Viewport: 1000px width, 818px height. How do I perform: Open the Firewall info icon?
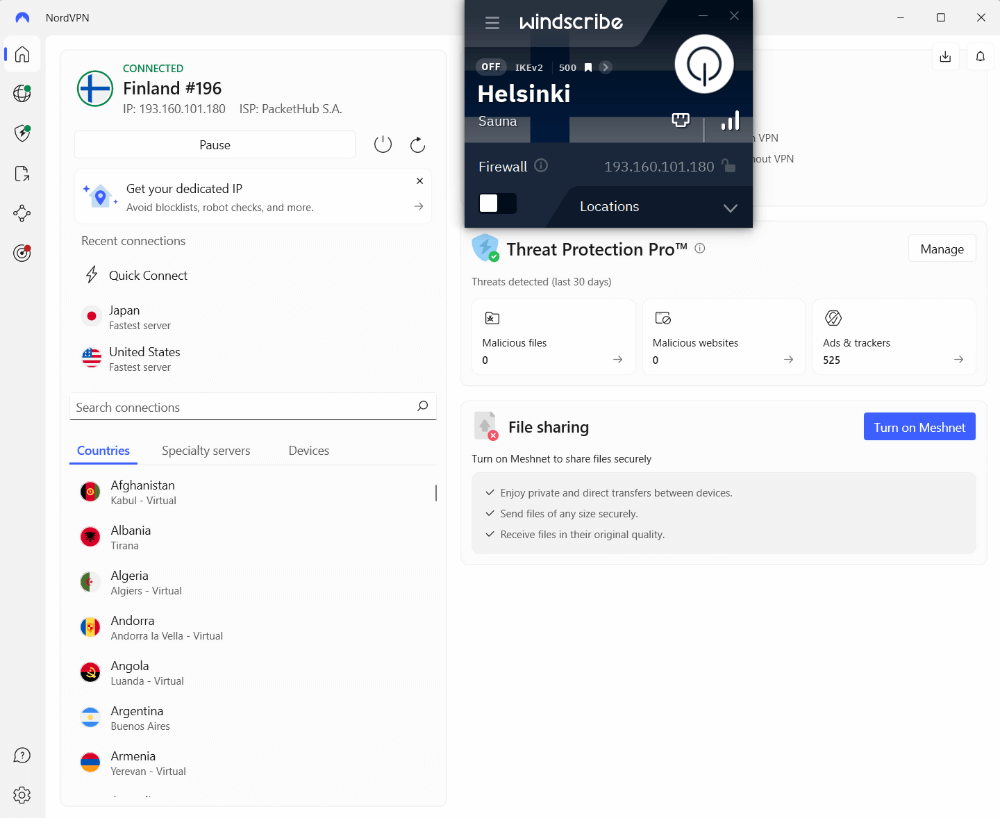pyautogui.click(x=541, y=166)
